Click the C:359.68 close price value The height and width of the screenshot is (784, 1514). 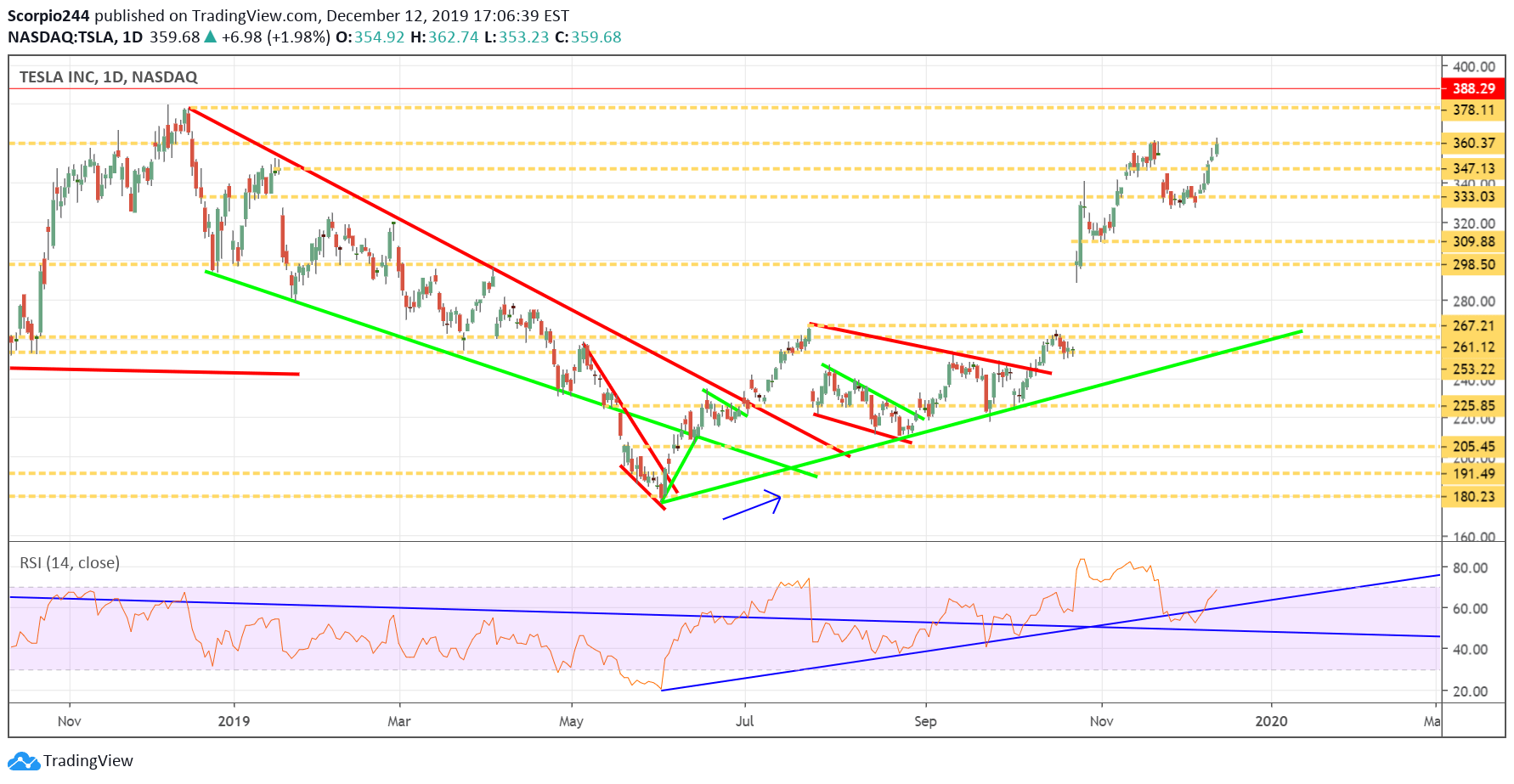point(588,37)
